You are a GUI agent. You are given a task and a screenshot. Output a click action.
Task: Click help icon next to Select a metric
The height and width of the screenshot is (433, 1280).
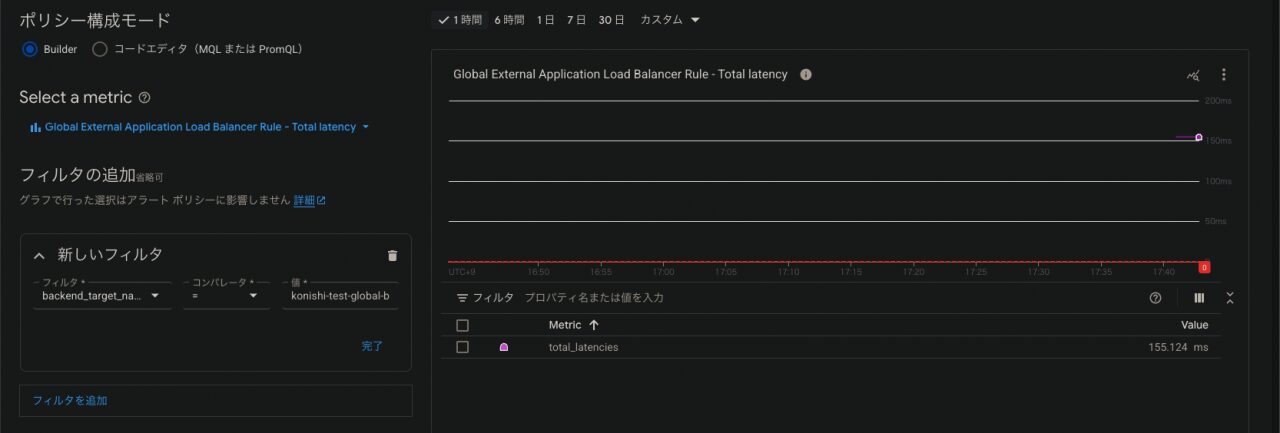[x=145, y=98]
